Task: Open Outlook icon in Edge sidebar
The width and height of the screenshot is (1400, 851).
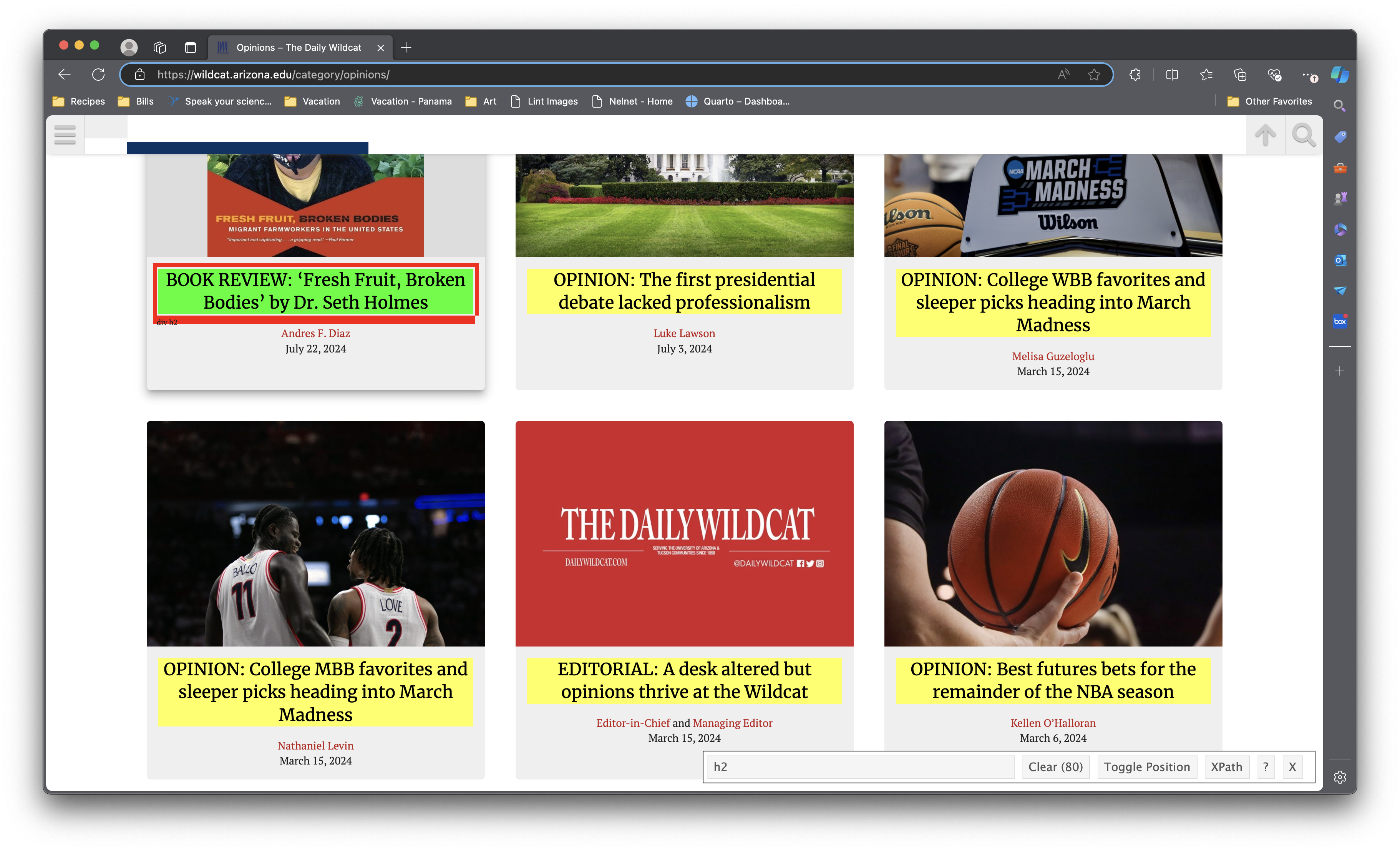Action: point(1340,260)
